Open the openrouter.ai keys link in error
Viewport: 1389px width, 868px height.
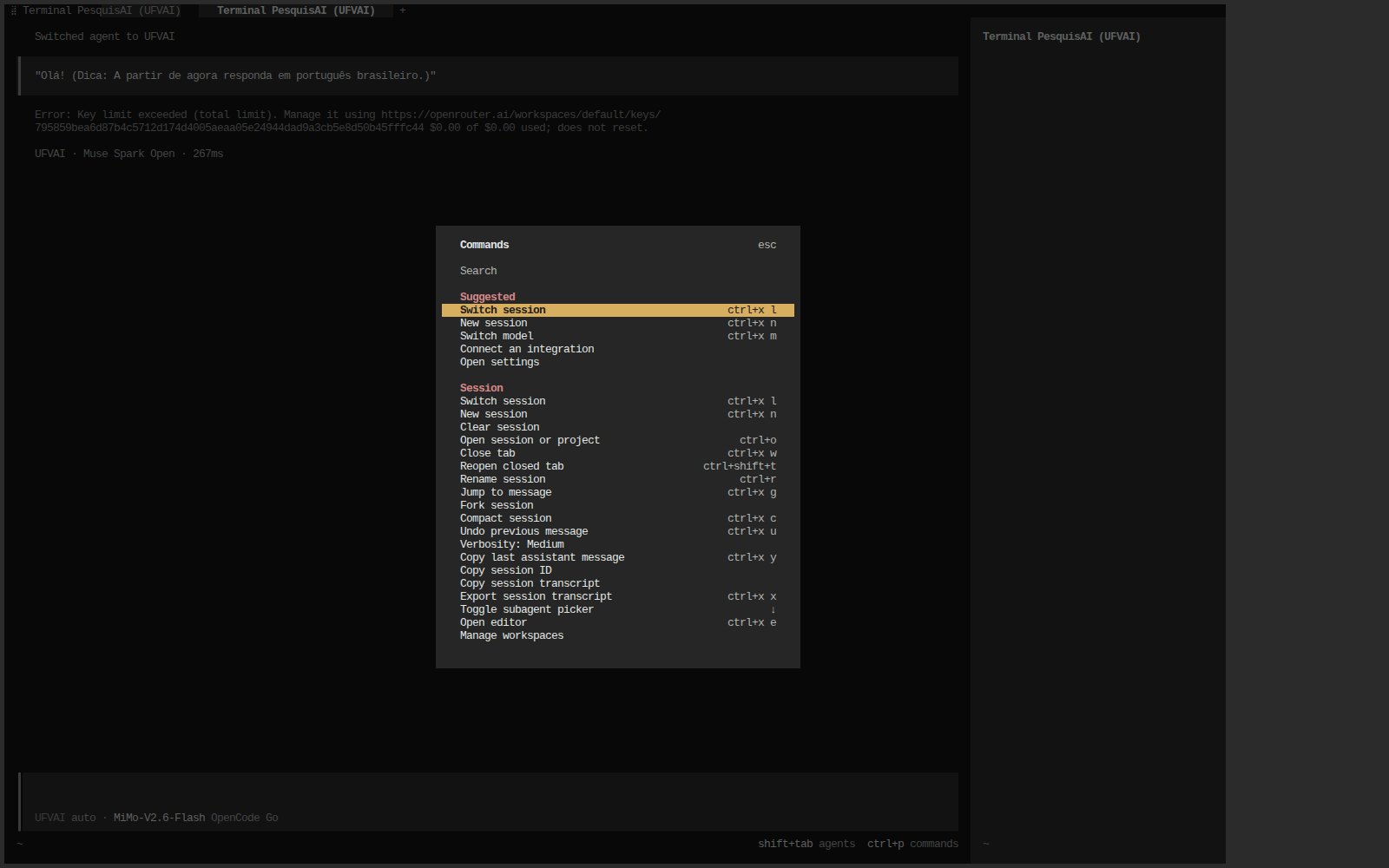521,115
